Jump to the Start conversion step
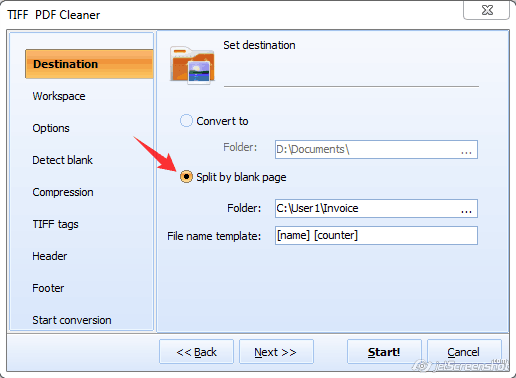 [x=72, y=320]
